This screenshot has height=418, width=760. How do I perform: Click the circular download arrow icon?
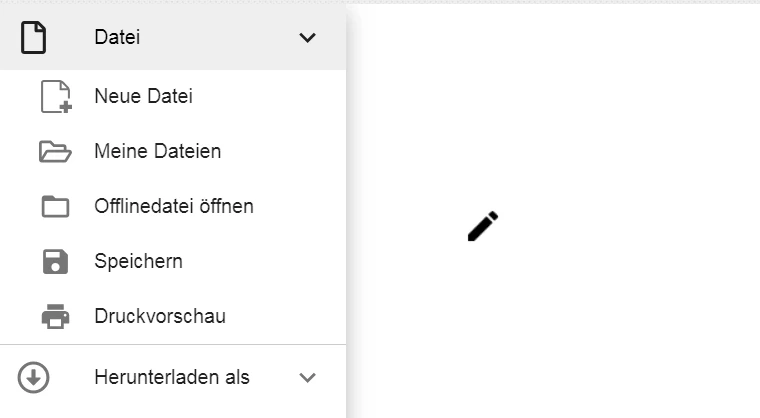(x=34, y=377)
